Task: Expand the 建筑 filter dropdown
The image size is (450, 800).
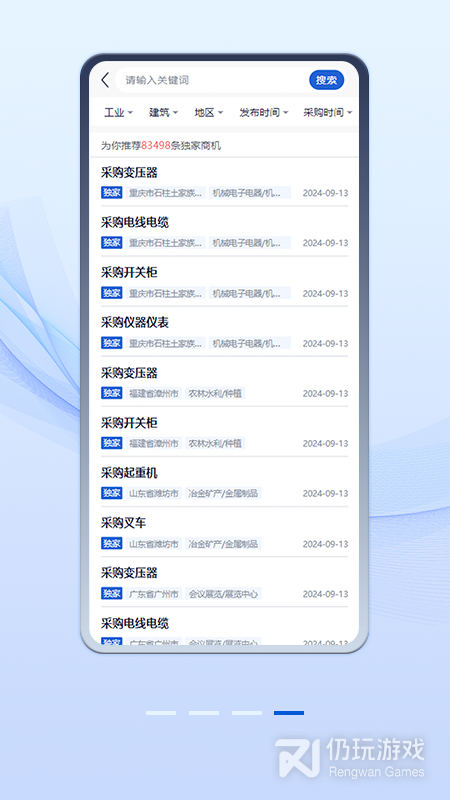Action: [163, 113]
